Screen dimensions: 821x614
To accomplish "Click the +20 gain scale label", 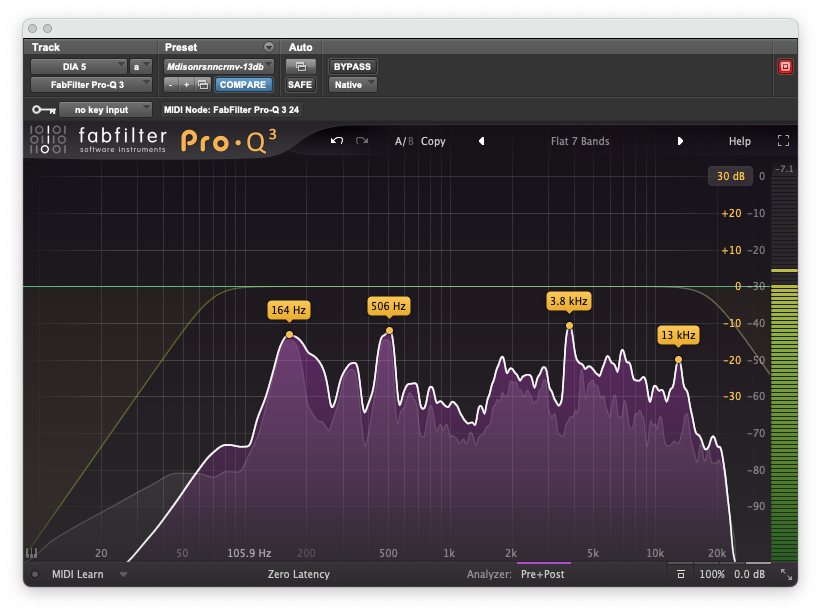I will (x=731, y=213).
